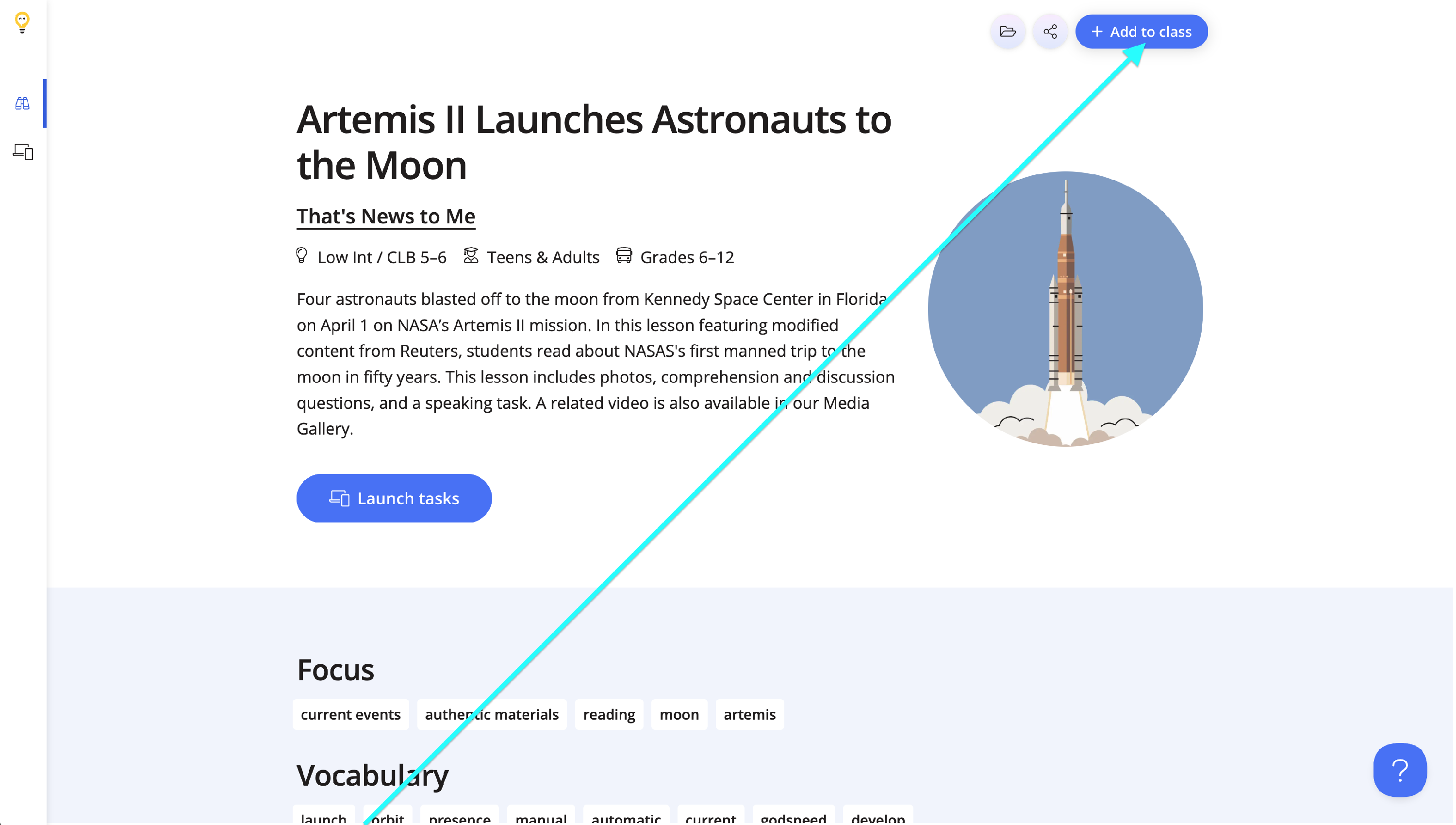Click the Add to class button
This screenshot has width=1456, height=825.
pos(1141,32)
